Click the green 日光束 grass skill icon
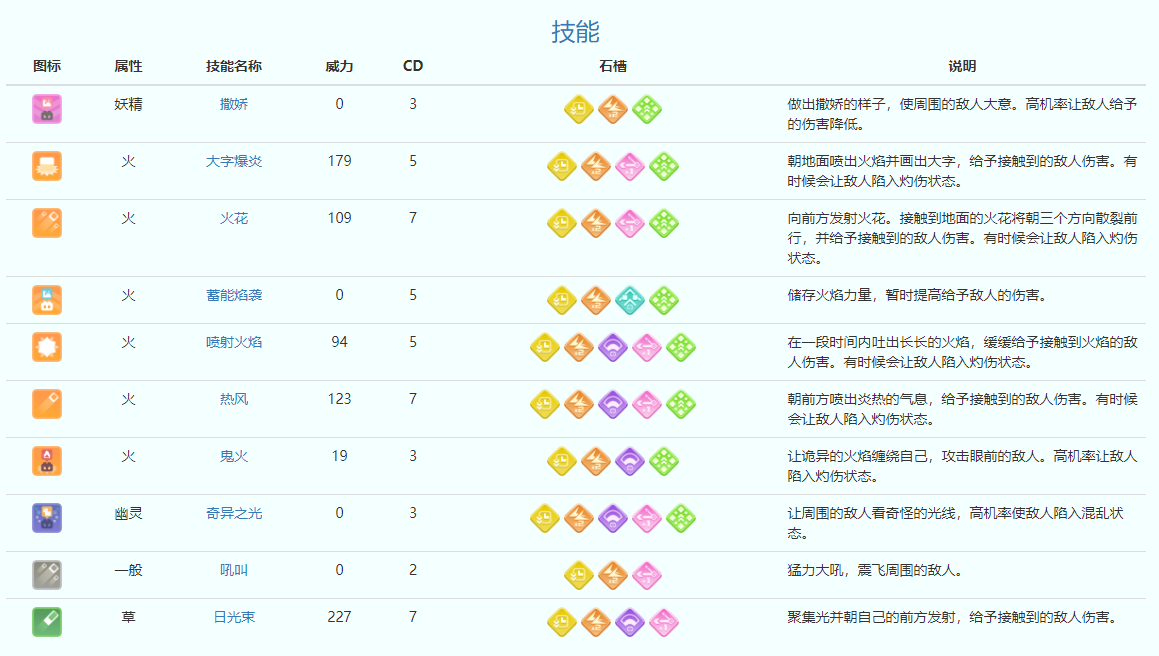The width and height of the screenshot is (1159, 656). (47, 622)
